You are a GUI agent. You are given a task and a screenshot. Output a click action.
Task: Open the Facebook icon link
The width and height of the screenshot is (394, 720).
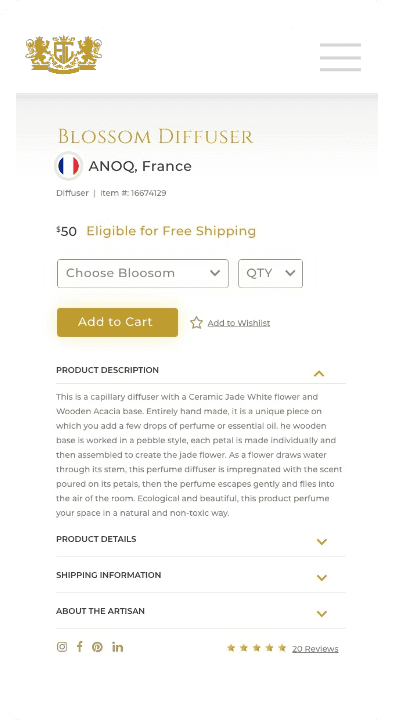[x=79, y=647]
